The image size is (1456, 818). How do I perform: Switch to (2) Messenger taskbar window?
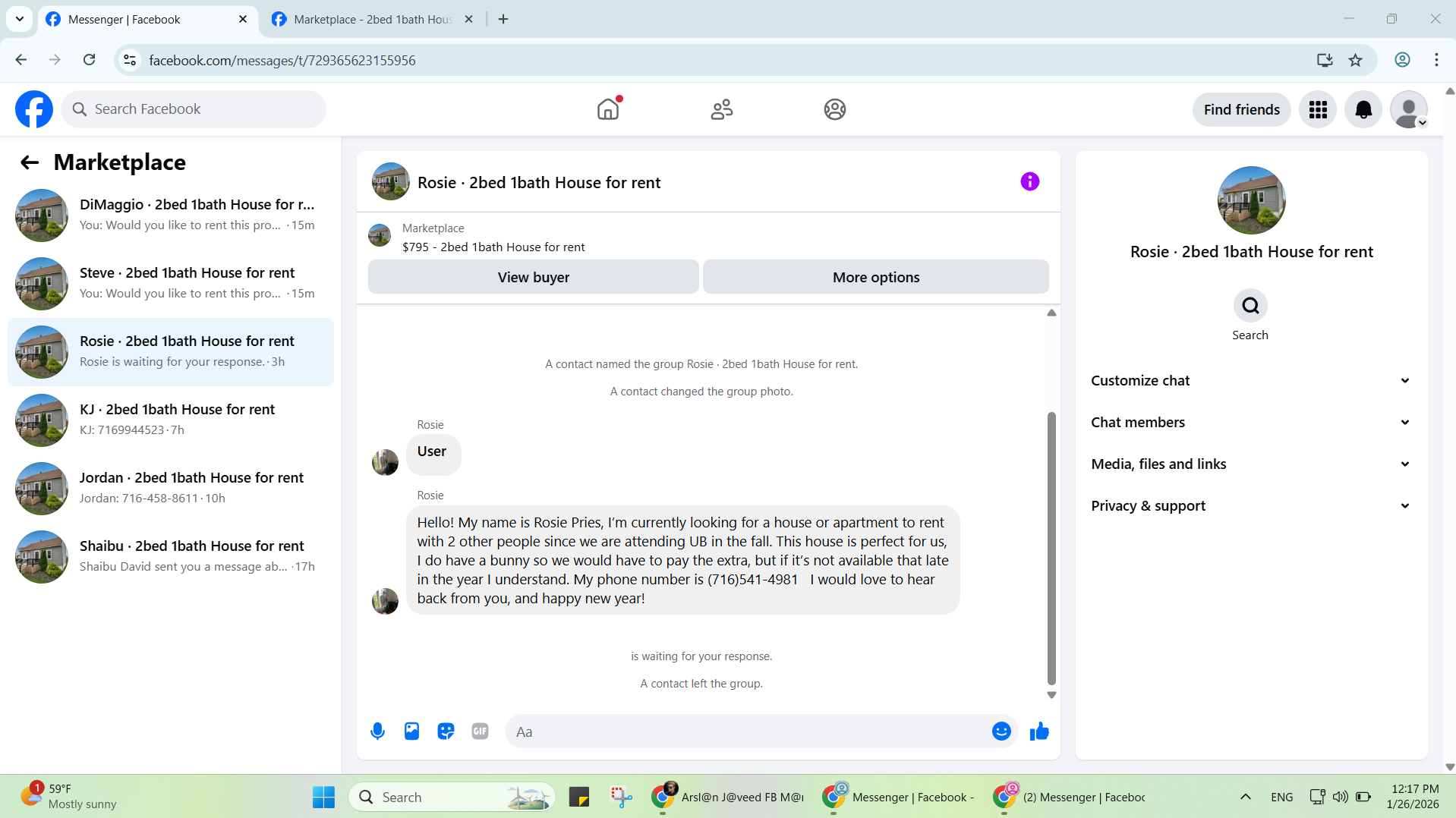pos(1069,797)
